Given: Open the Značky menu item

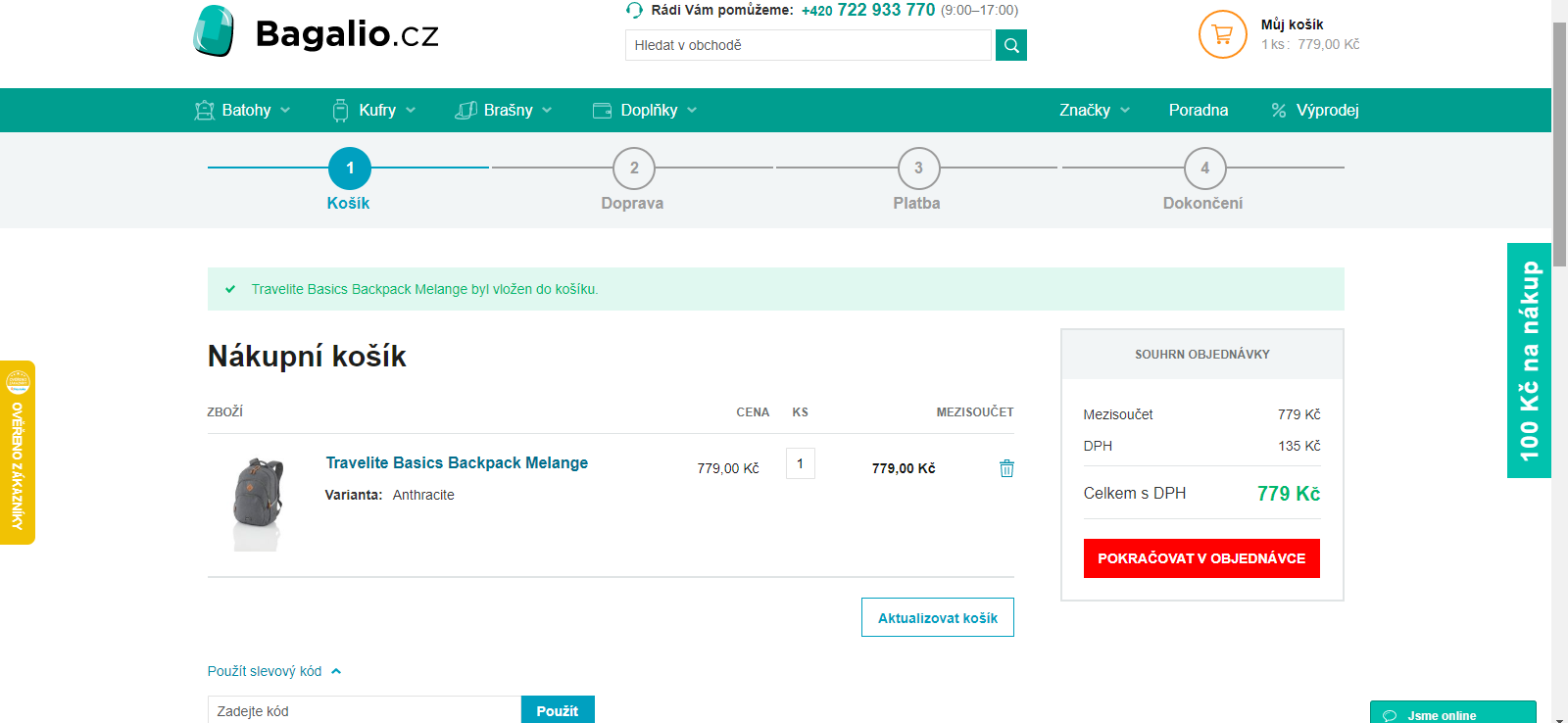Looking at the screenshot, I should point(1085,110).
